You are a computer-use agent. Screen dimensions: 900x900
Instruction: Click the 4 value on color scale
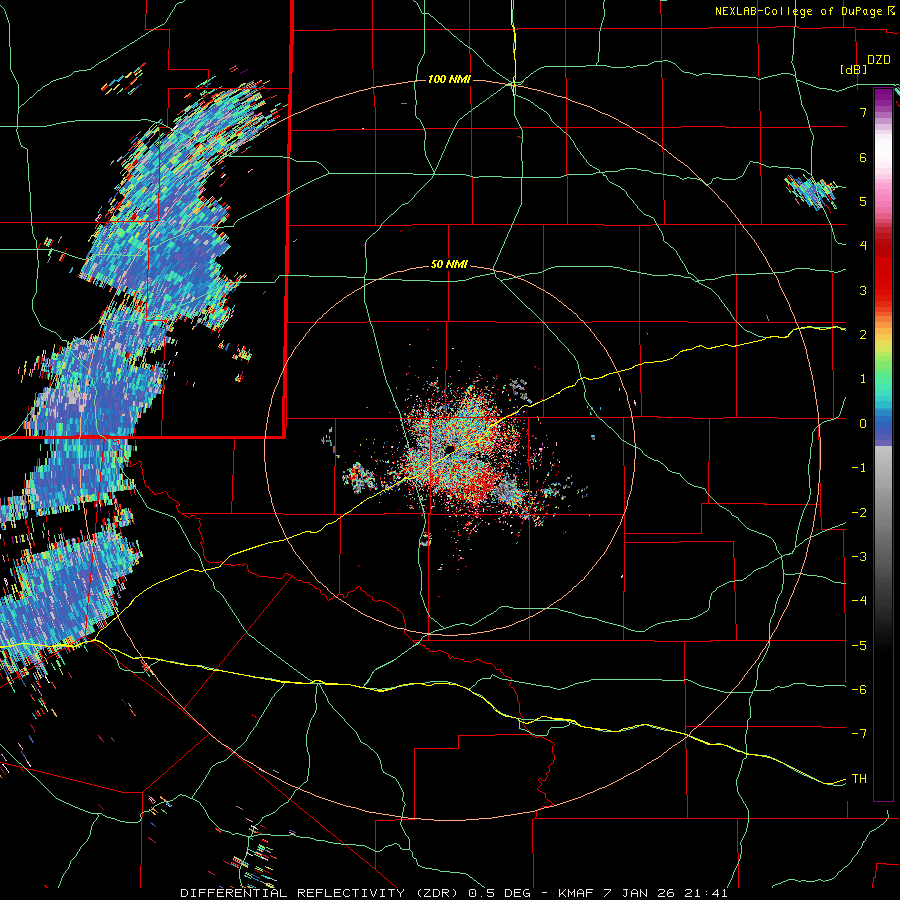pos(863,246)
